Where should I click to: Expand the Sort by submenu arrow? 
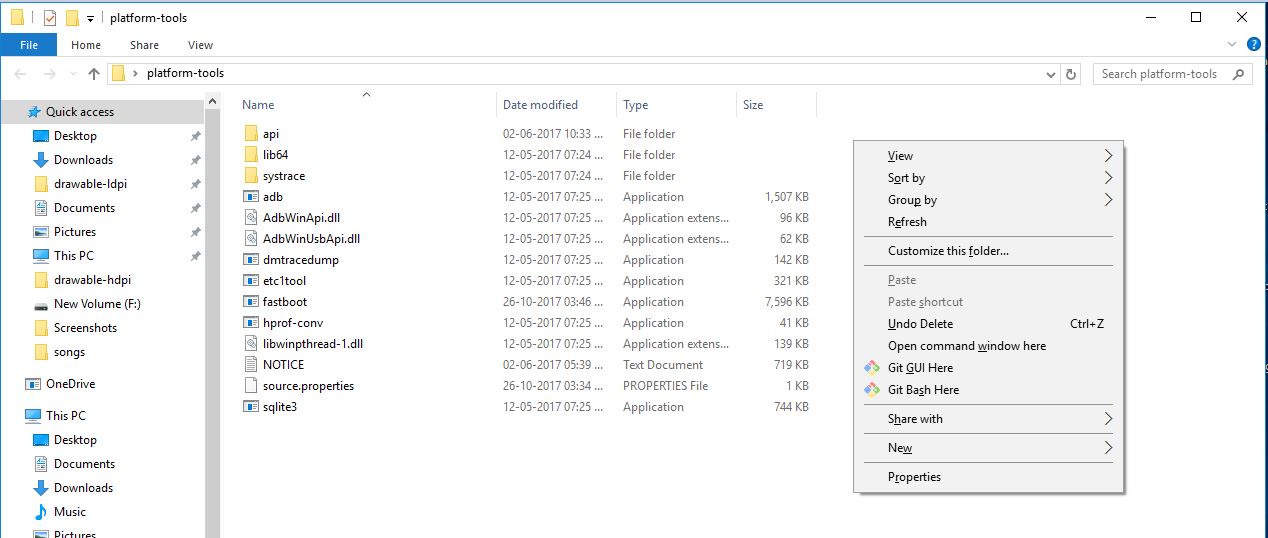(1108, 178)
